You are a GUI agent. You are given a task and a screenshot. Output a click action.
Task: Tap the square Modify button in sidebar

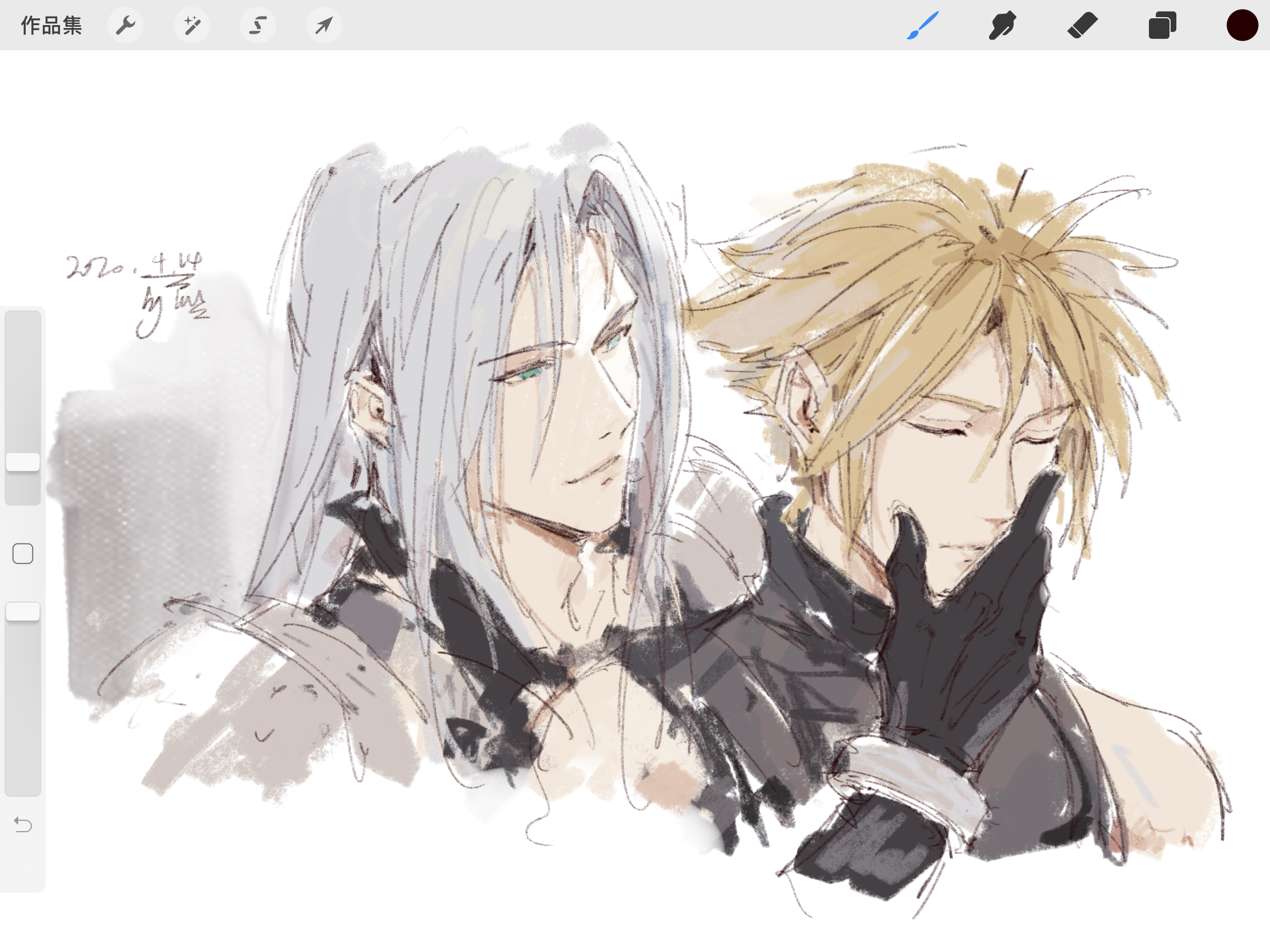(23, 554)
